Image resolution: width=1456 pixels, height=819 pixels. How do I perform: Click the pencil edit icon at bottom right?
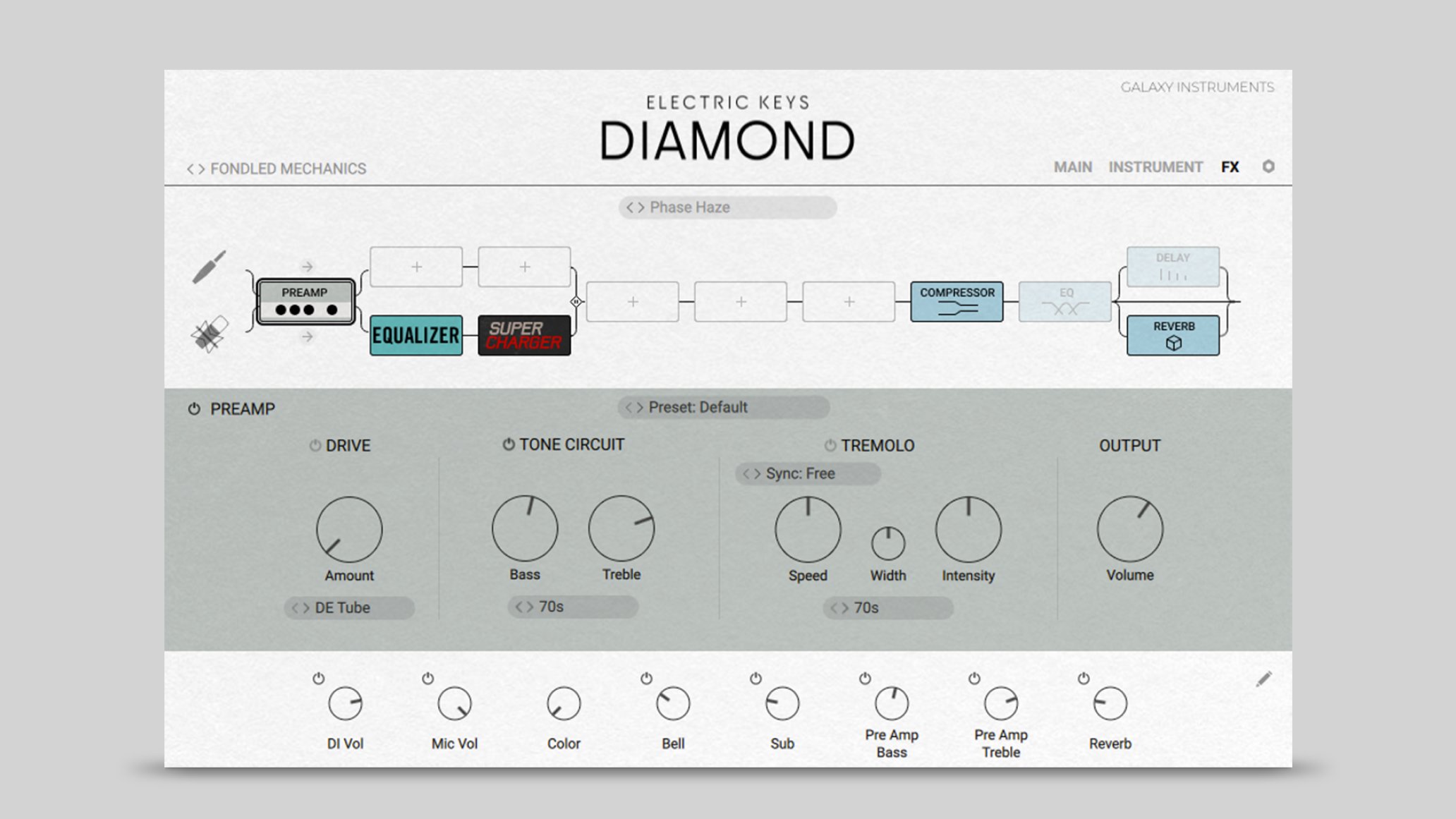click(x=1266, y=678)
